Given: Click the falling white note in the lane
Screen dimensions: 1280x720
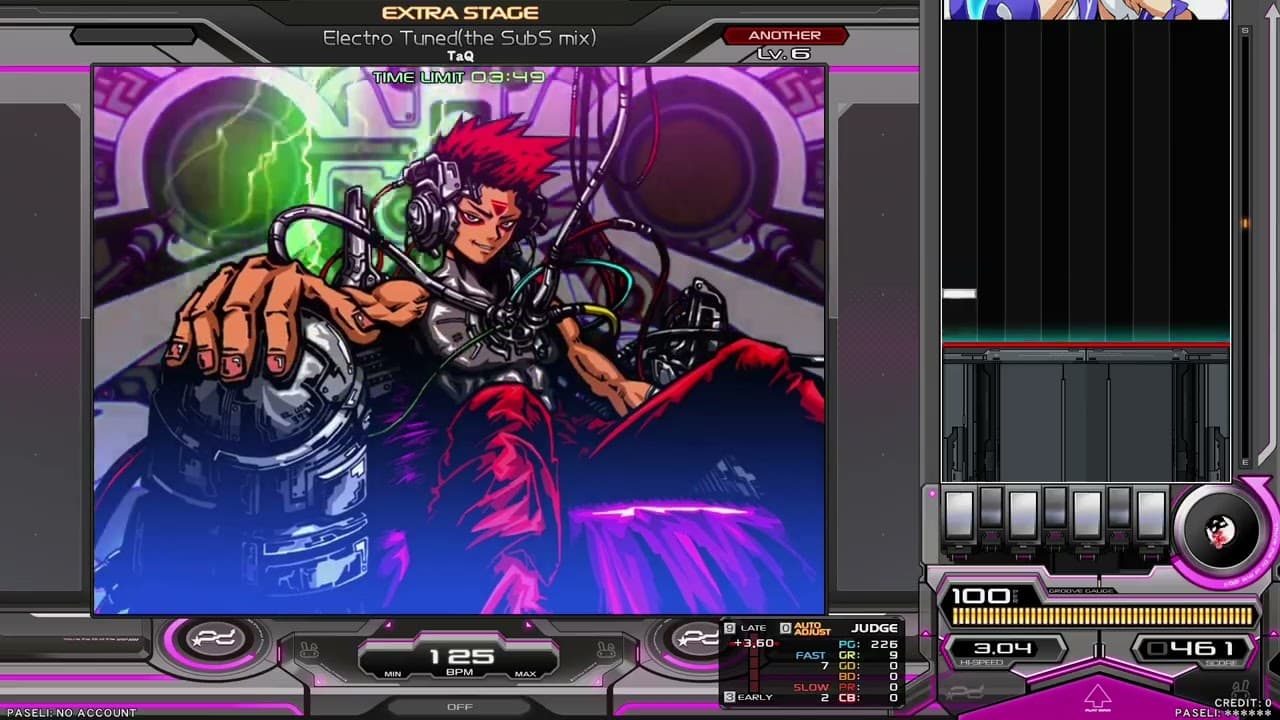Looking at the screenshot, I should [x=959, y=294].
